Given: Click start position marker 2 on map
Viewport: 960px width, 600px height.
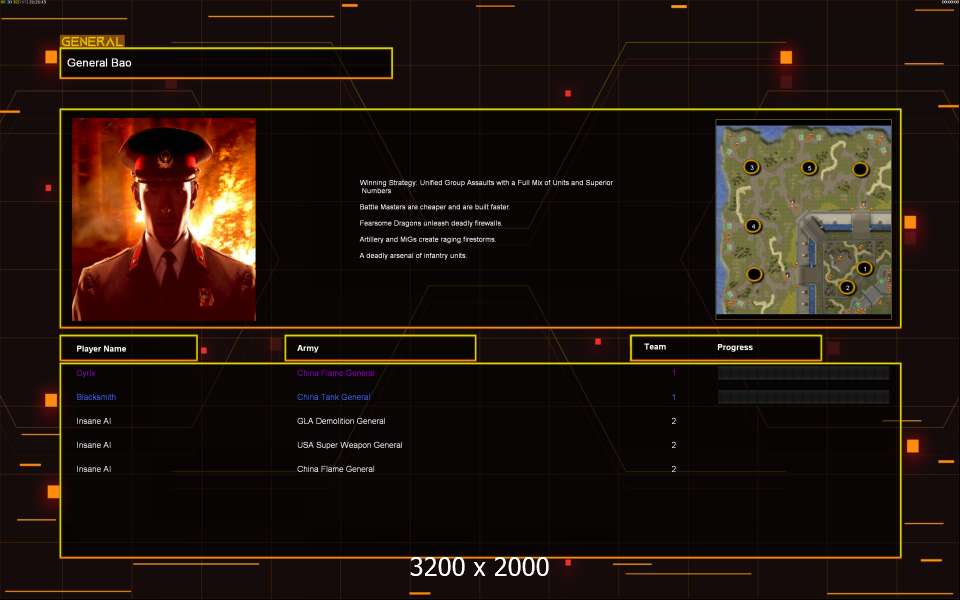Looking at the screenshot, I should coord(847,287).
